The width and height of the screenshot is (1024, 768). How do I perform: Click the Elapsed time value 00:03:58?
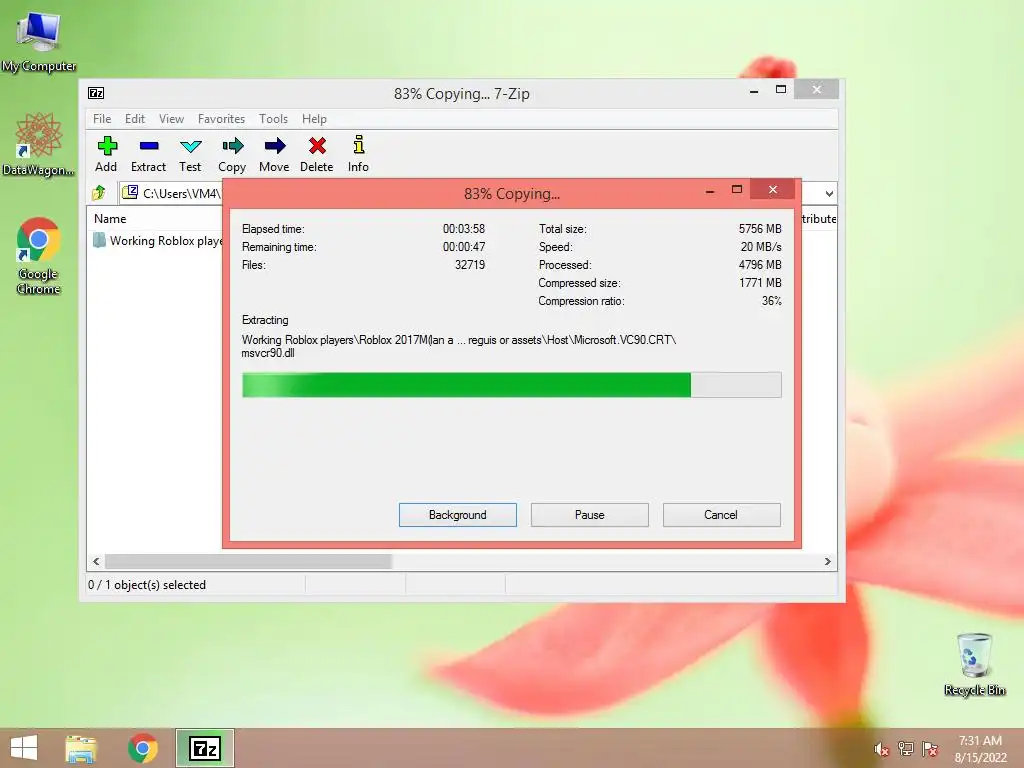pos(464,229)
